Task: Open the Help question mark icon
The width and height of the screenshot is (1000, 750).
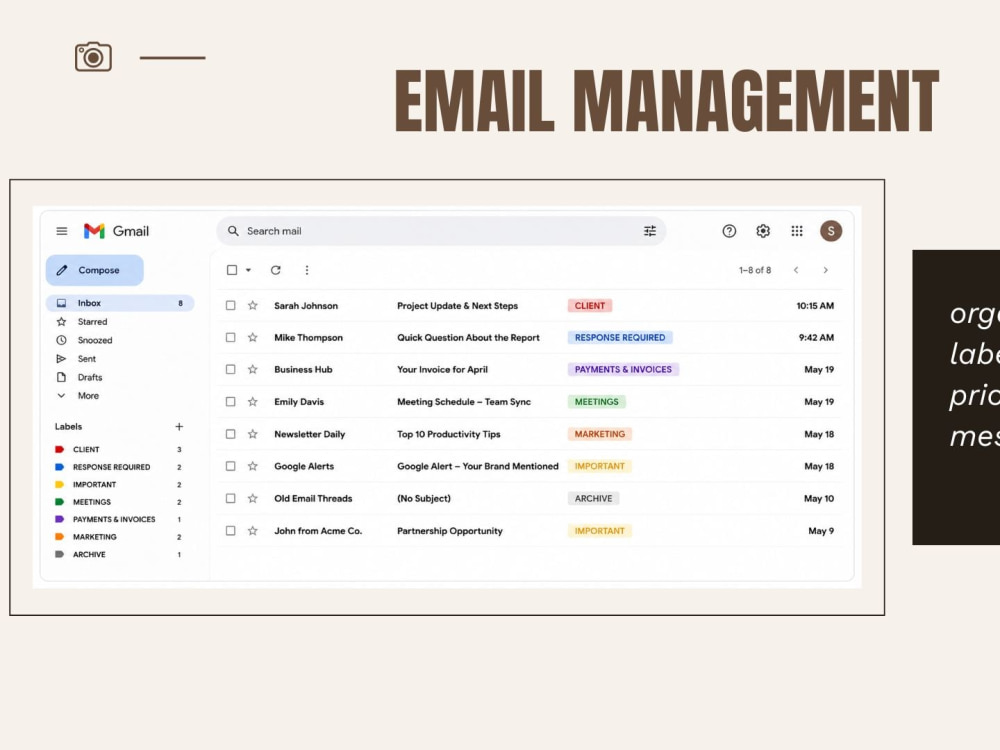Action: click(x=729, y=231)
